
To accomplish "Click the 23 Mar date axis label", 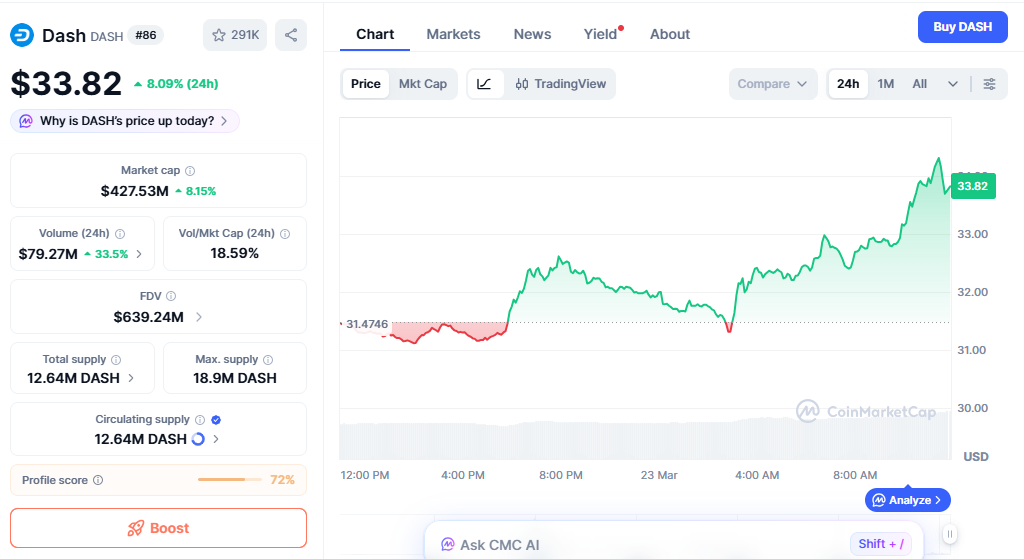I will point(659,475).
